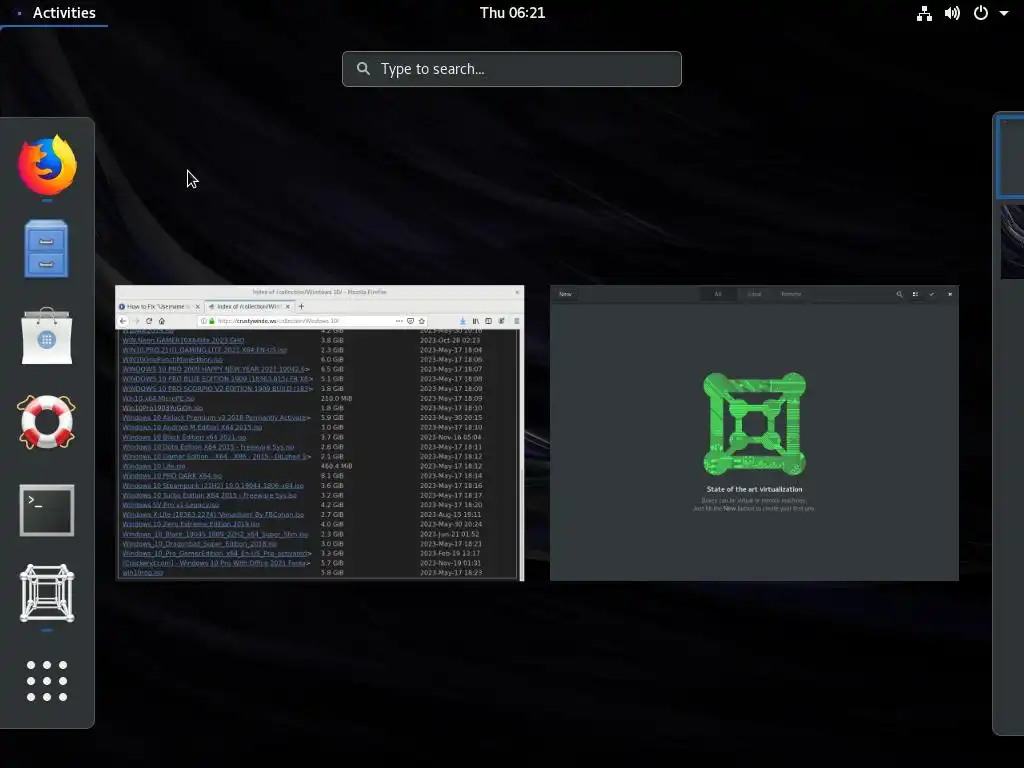Viewport: 1024px width, 768px height.
Task: Open the Software shopping-bag app in the dock
Action: tap(46, 336)
